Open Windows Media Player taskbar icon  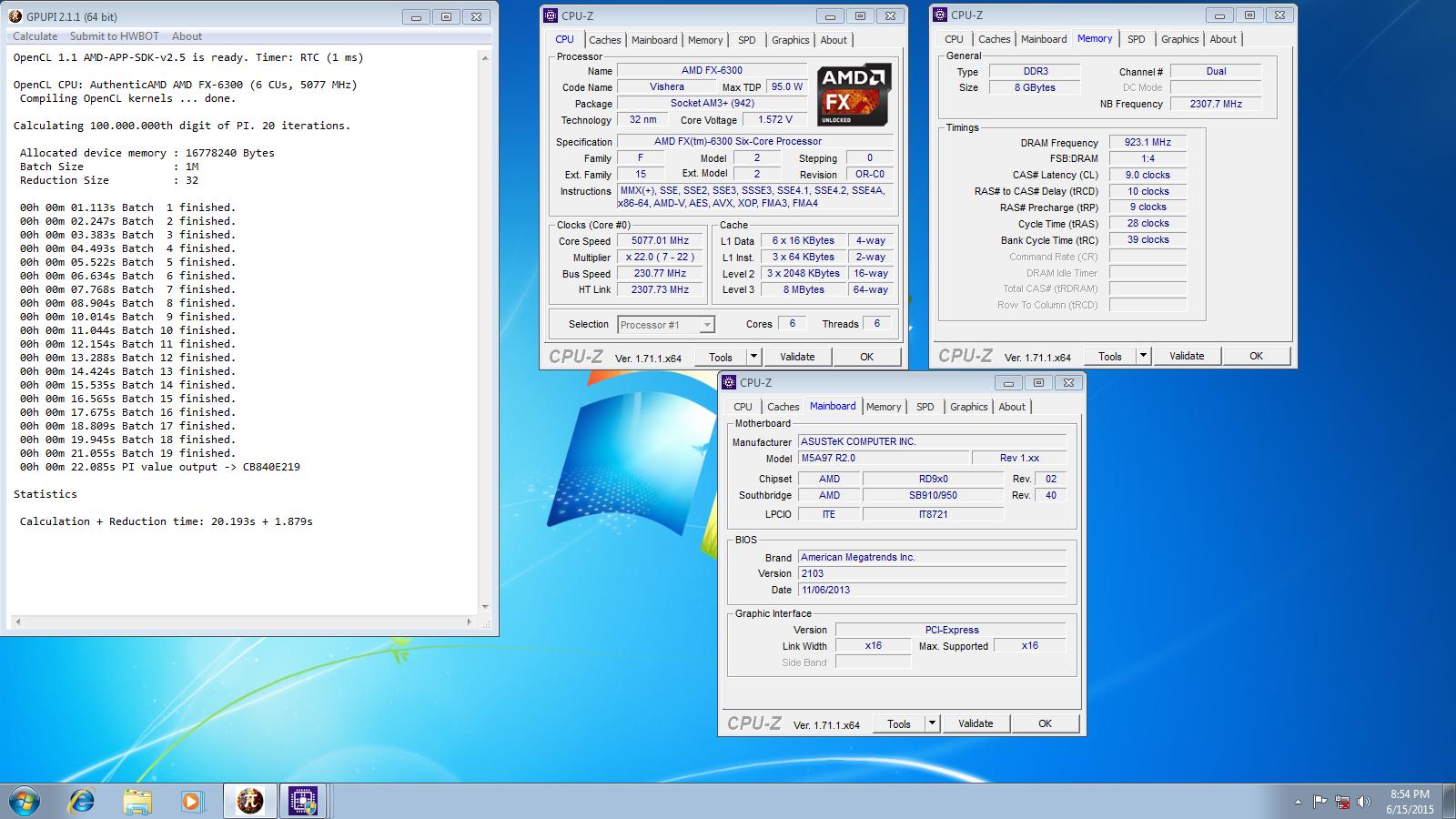pyautogui.click(x=191, y=801)
